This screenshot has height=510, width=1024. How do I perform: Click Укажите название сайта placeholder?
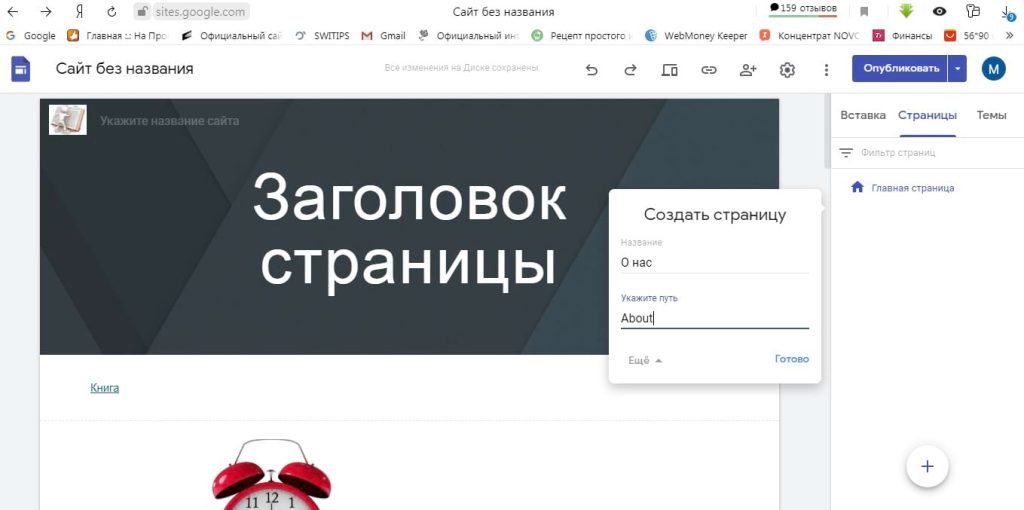169,121
